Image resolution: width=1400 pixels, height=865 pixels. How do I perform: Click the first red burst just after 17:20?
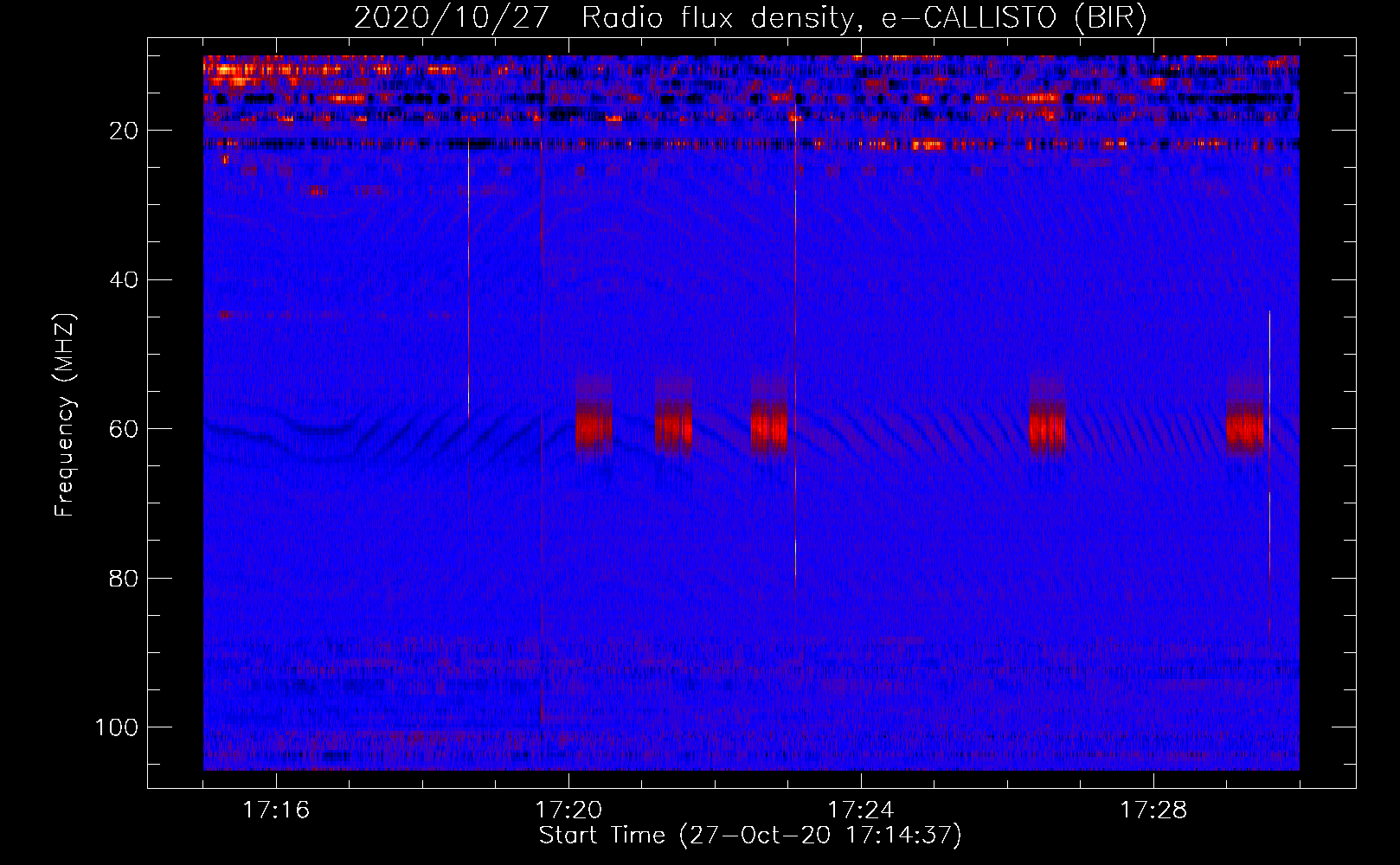pyautogui.click(x=594, y=426)
